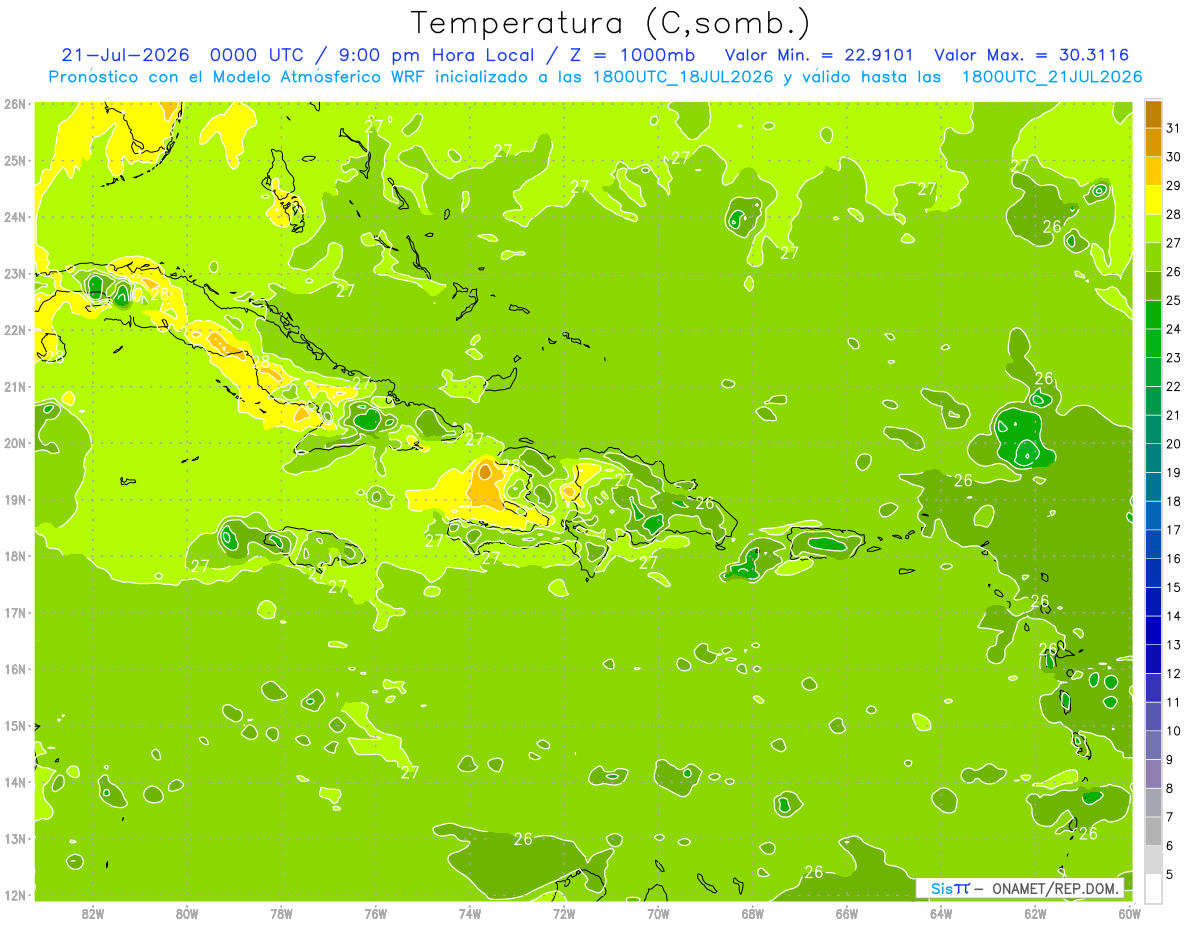The image size is (1200, 927).
Task: Click the 24N latitude axis label
Action: [x=15, y=217]
